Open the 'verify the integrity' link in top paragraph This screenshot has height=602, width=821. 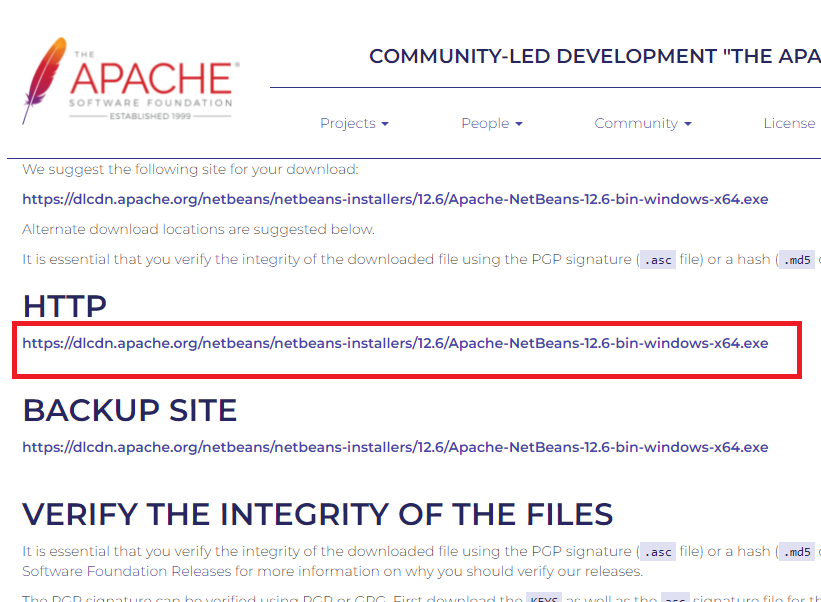point(237,260)
